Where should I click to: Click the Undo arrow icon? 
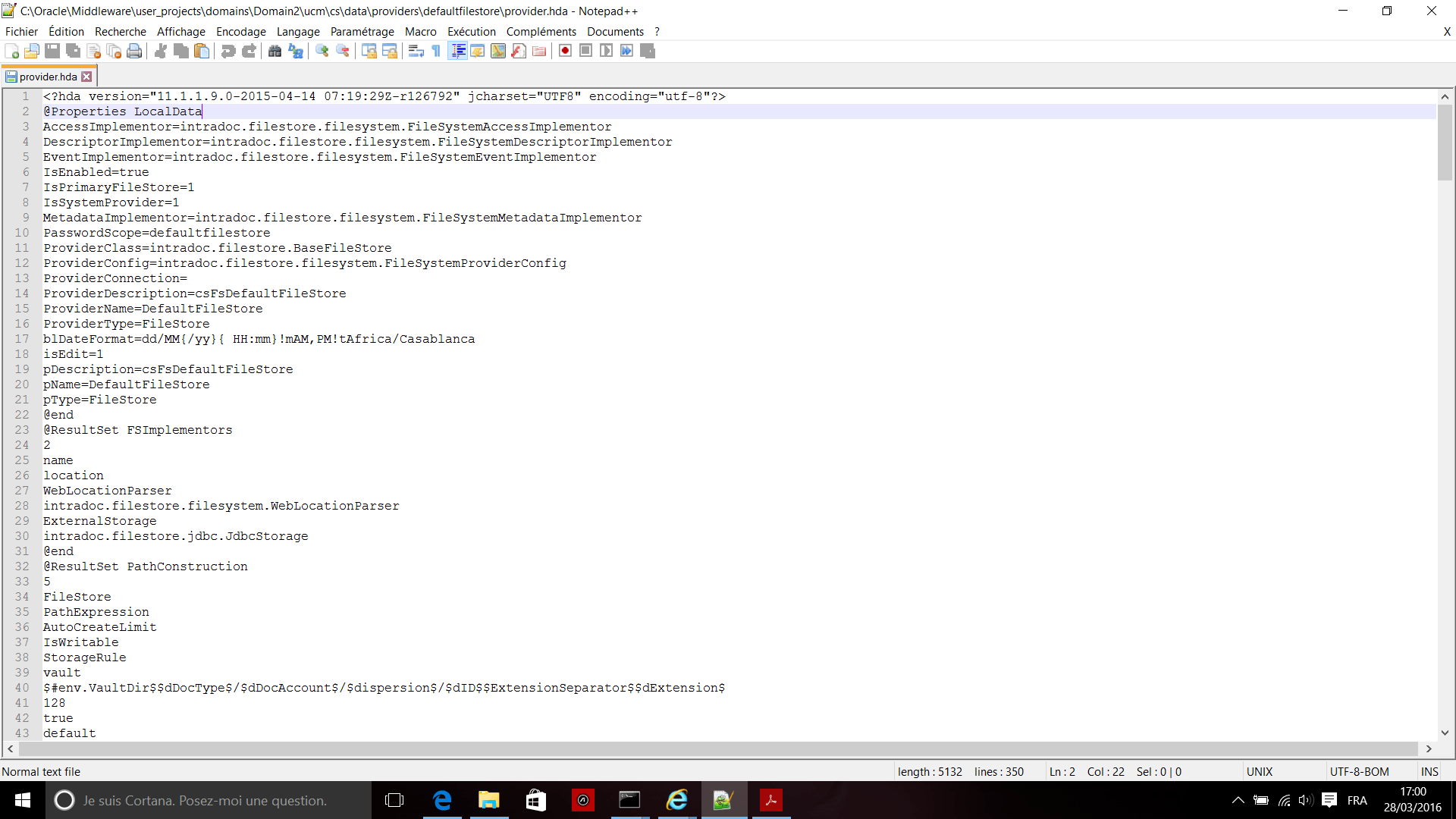coord(227,51)
